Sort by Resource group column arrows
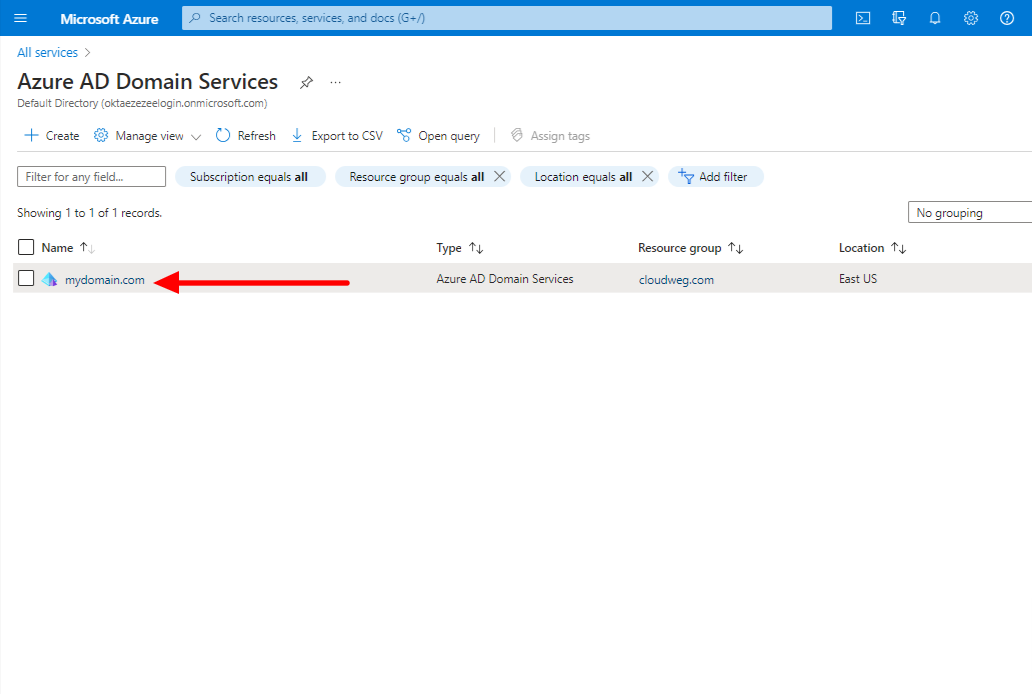 click(736, 248)
